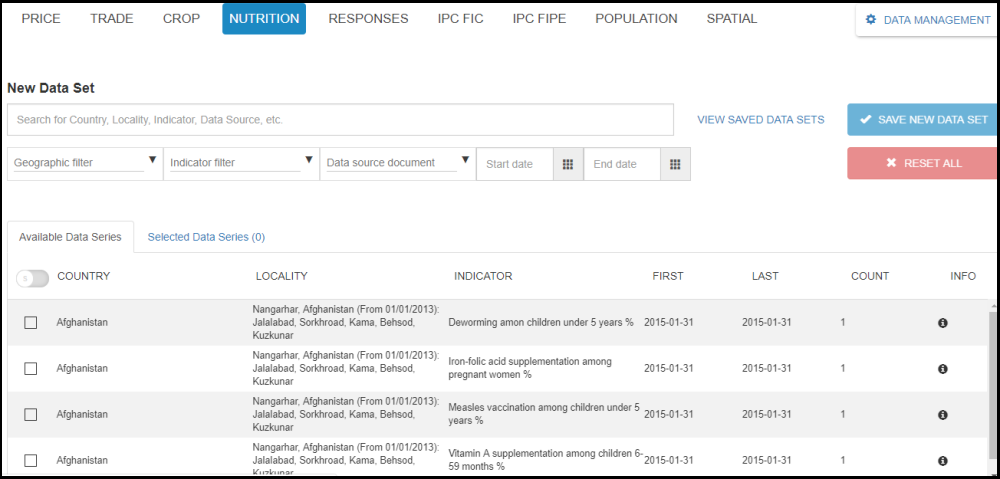
Task: Click info icon for Measles vaccination row
Action: pyautogui.click(x=942, y=415)
